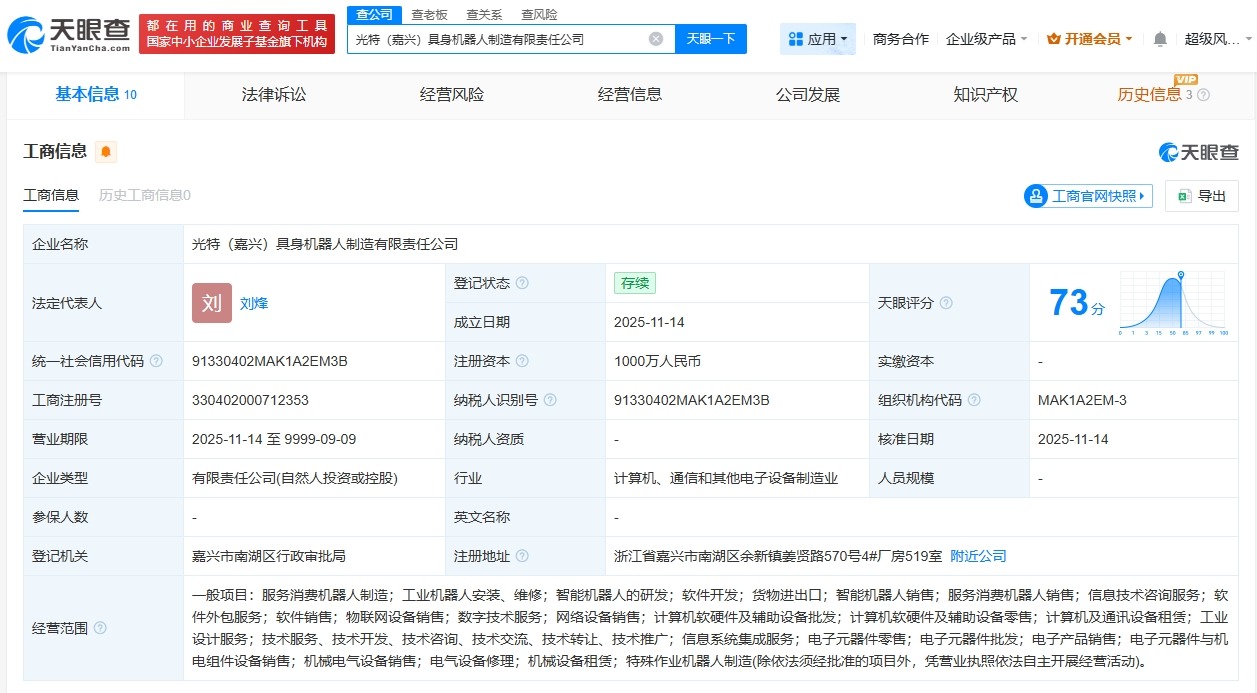Click the Tianyancha logo icon

(x=27, y=32)
